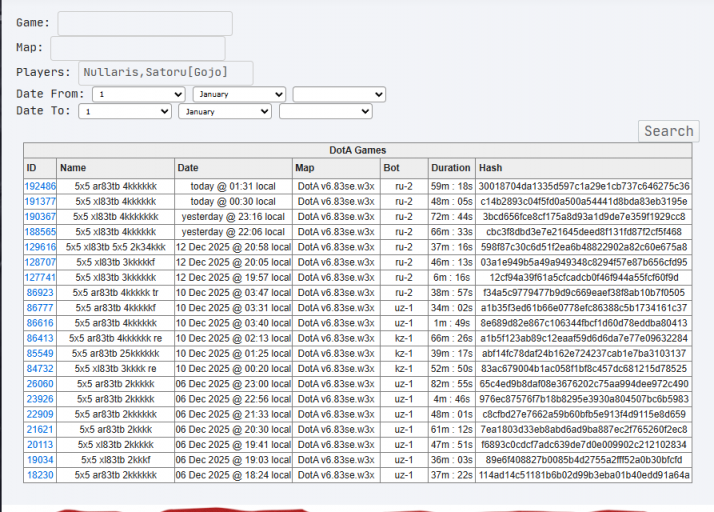Screen dimensions: 714x512
Task: Open the Date From month dropdown
Action: pyautogui.click(x=240, y=94)
